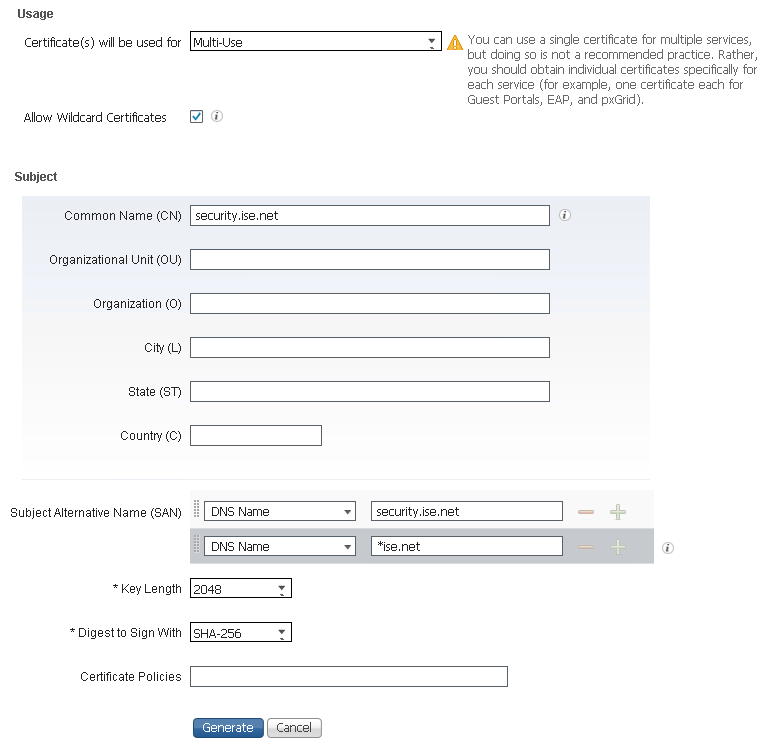Focus the Country (C) field
Viewport: 764px width, 745px height.
coord(256,435)
